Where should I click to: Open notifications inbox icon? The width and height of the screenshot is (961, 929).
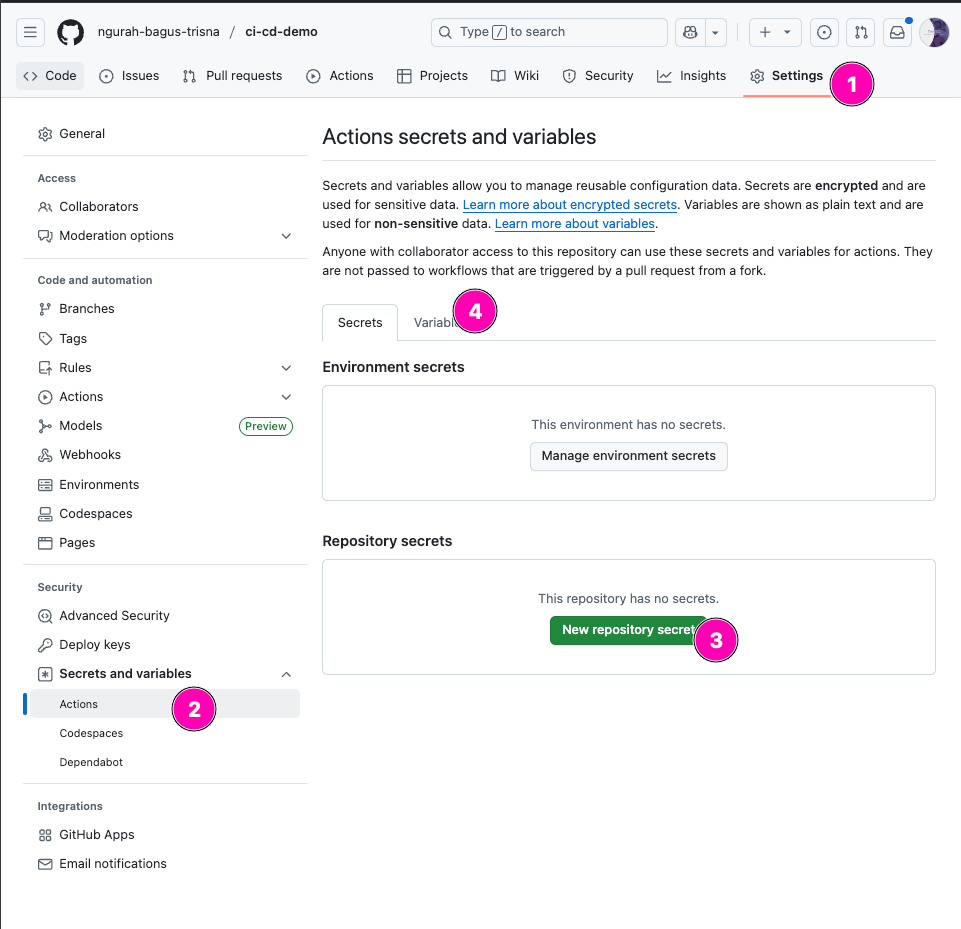897,32
